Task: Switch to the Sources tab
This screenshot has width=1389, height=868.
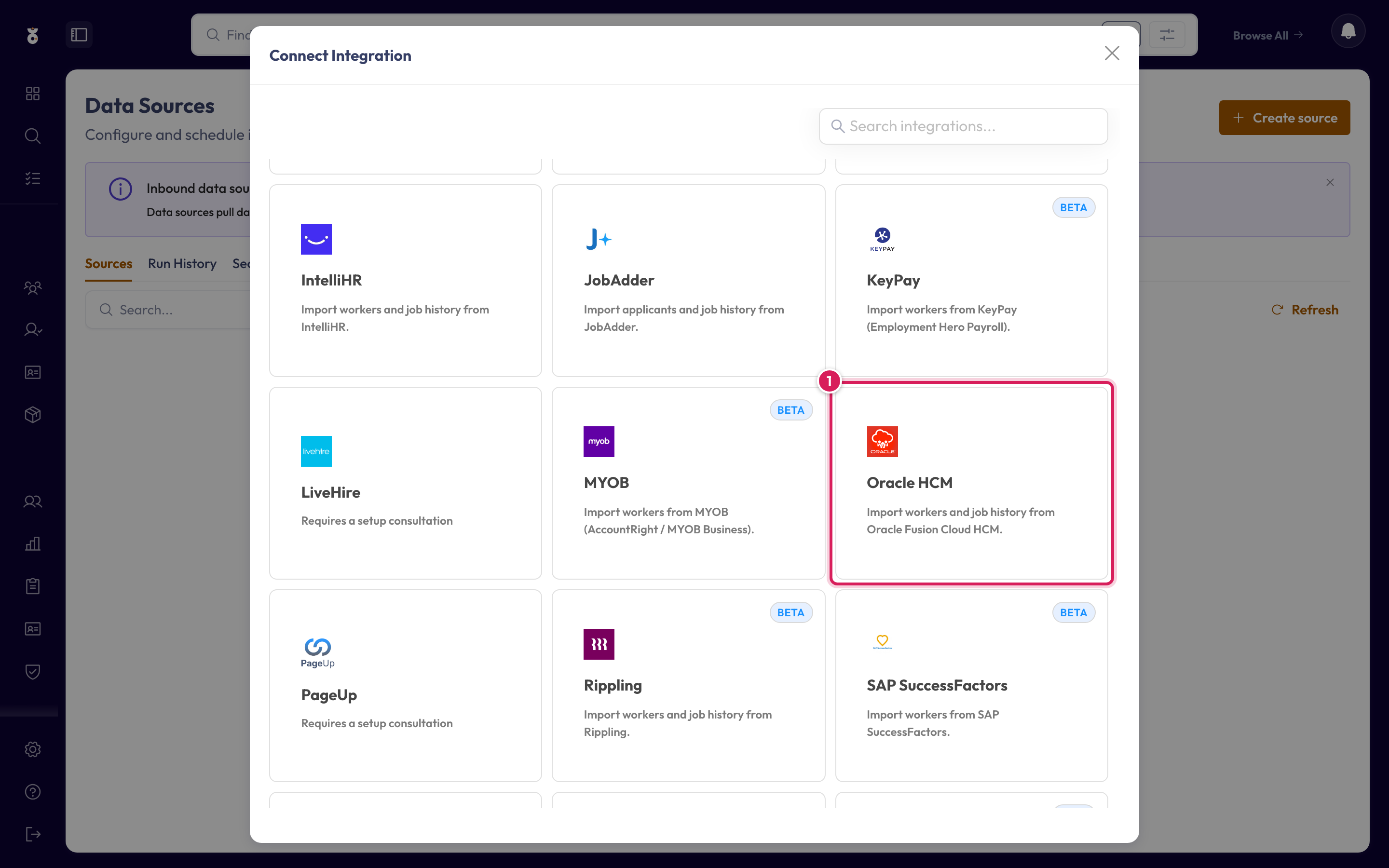Action: point(109,263)
